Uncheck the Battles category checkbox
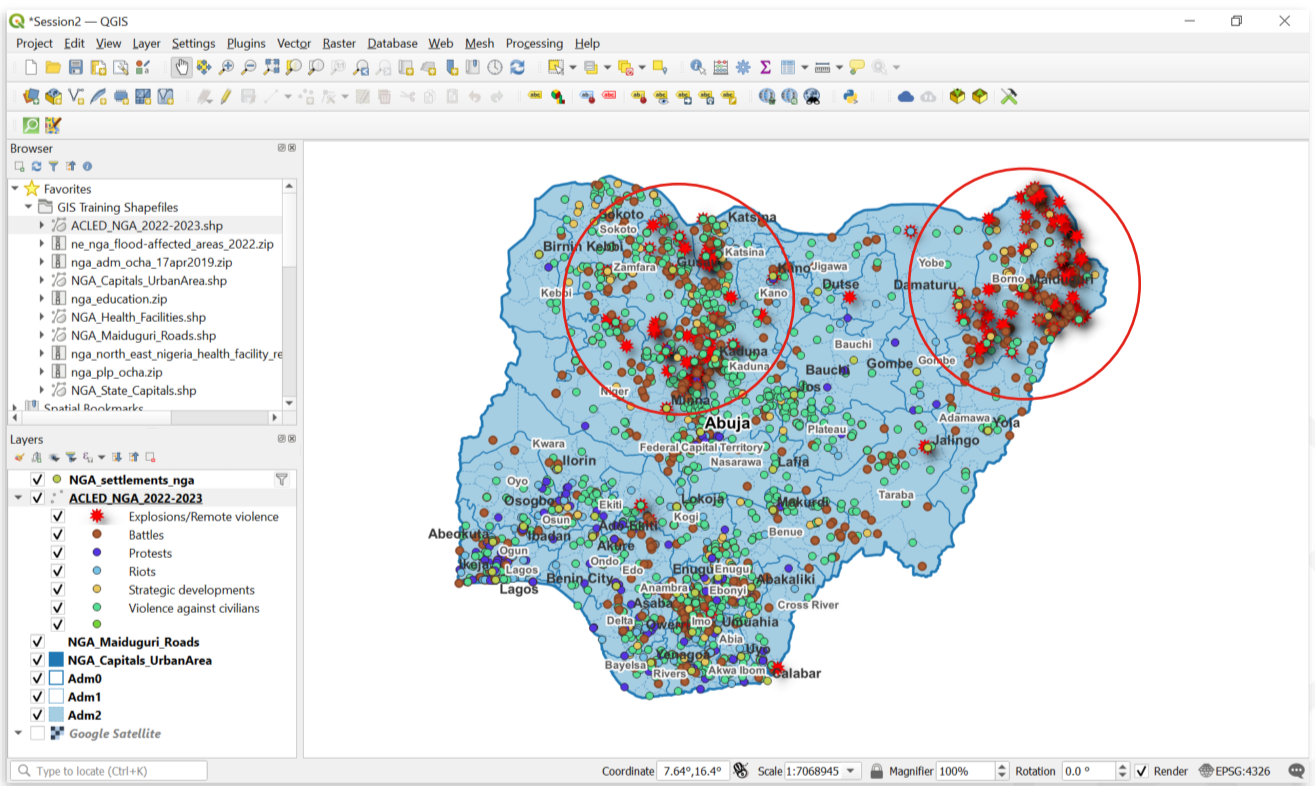 (x=58, y=535)
